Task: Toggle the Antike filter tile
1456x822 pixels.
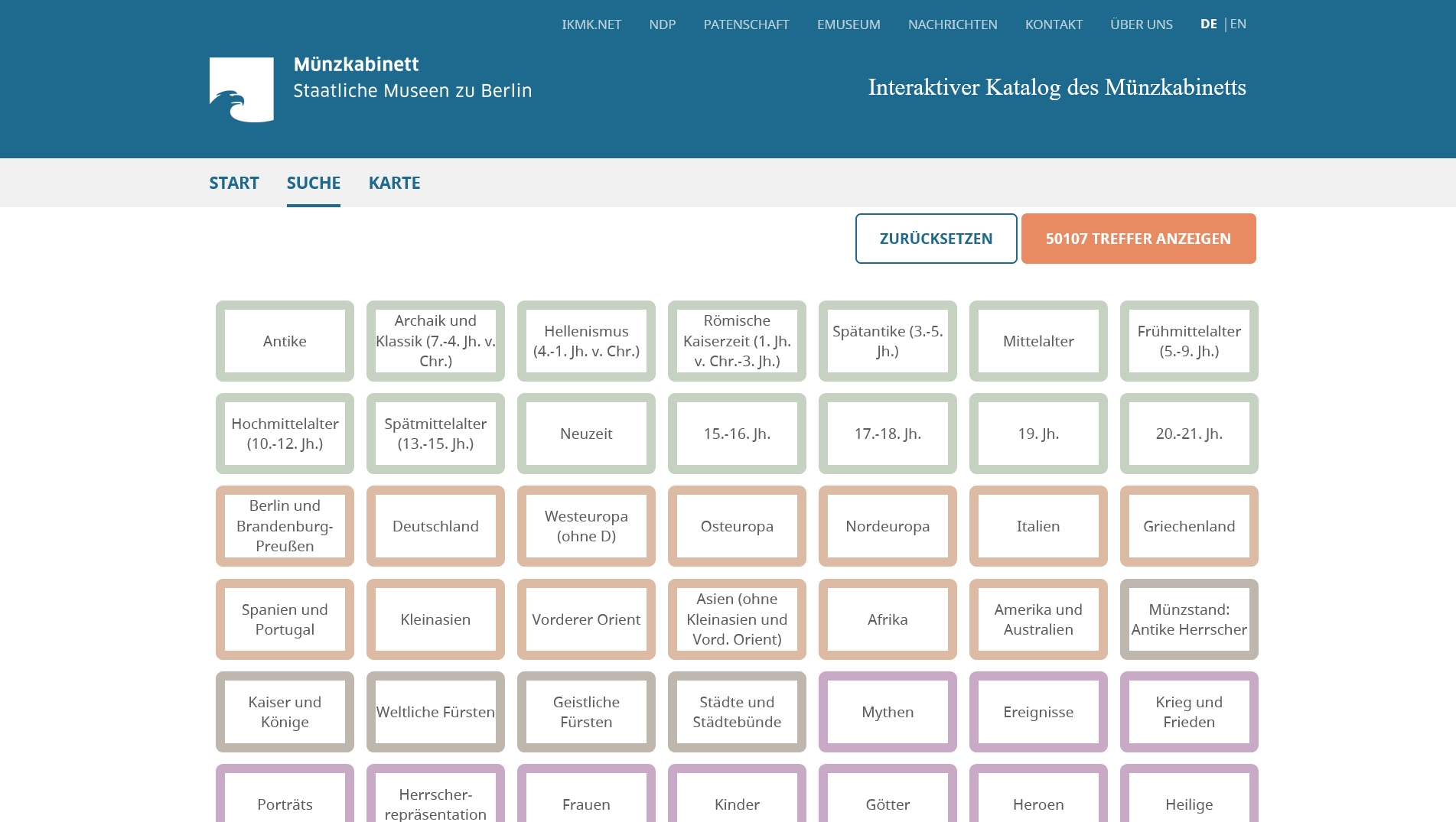Action: pos(285,341)
